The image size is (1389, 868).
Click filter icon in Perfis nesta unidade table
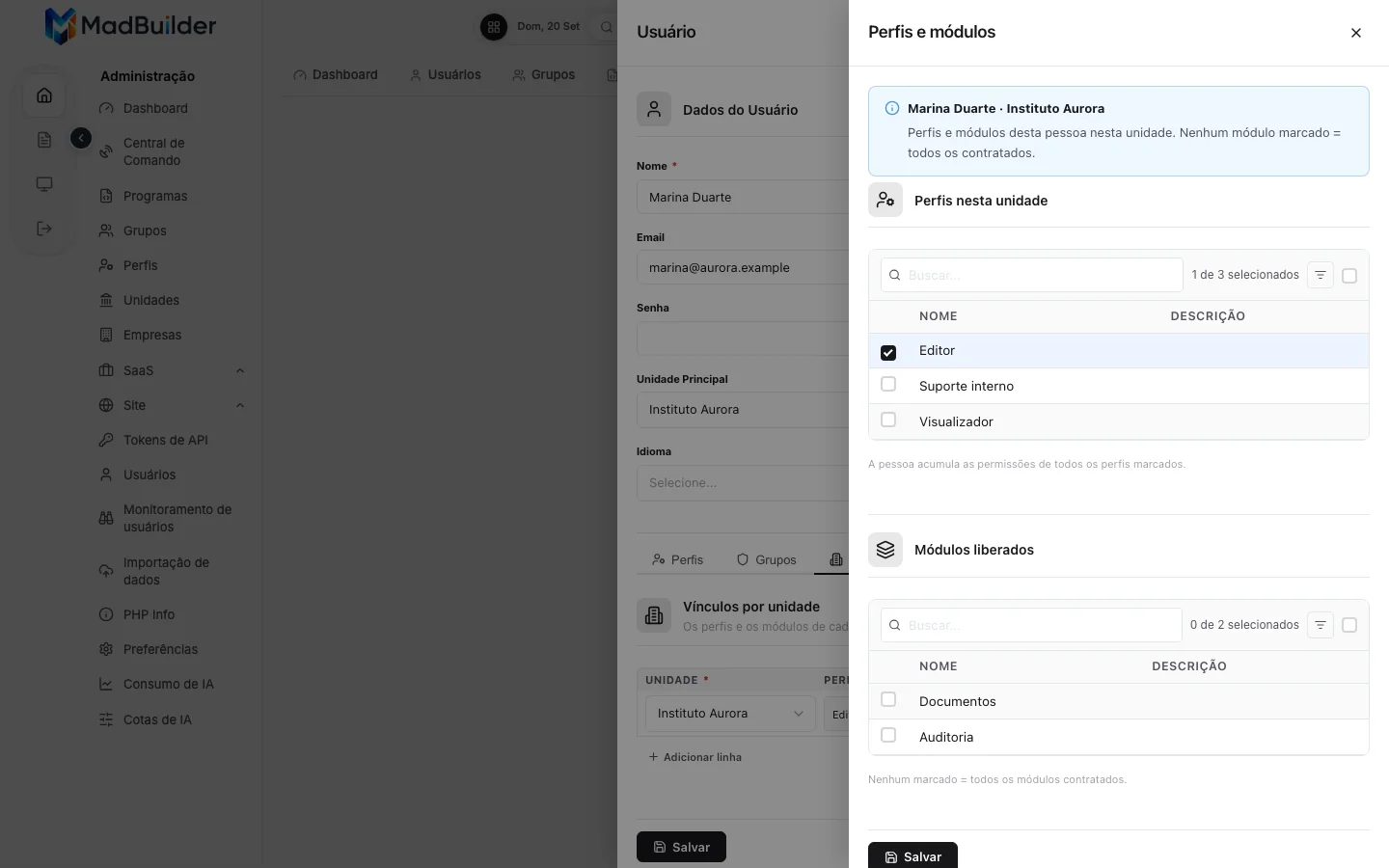point(1321,276)
